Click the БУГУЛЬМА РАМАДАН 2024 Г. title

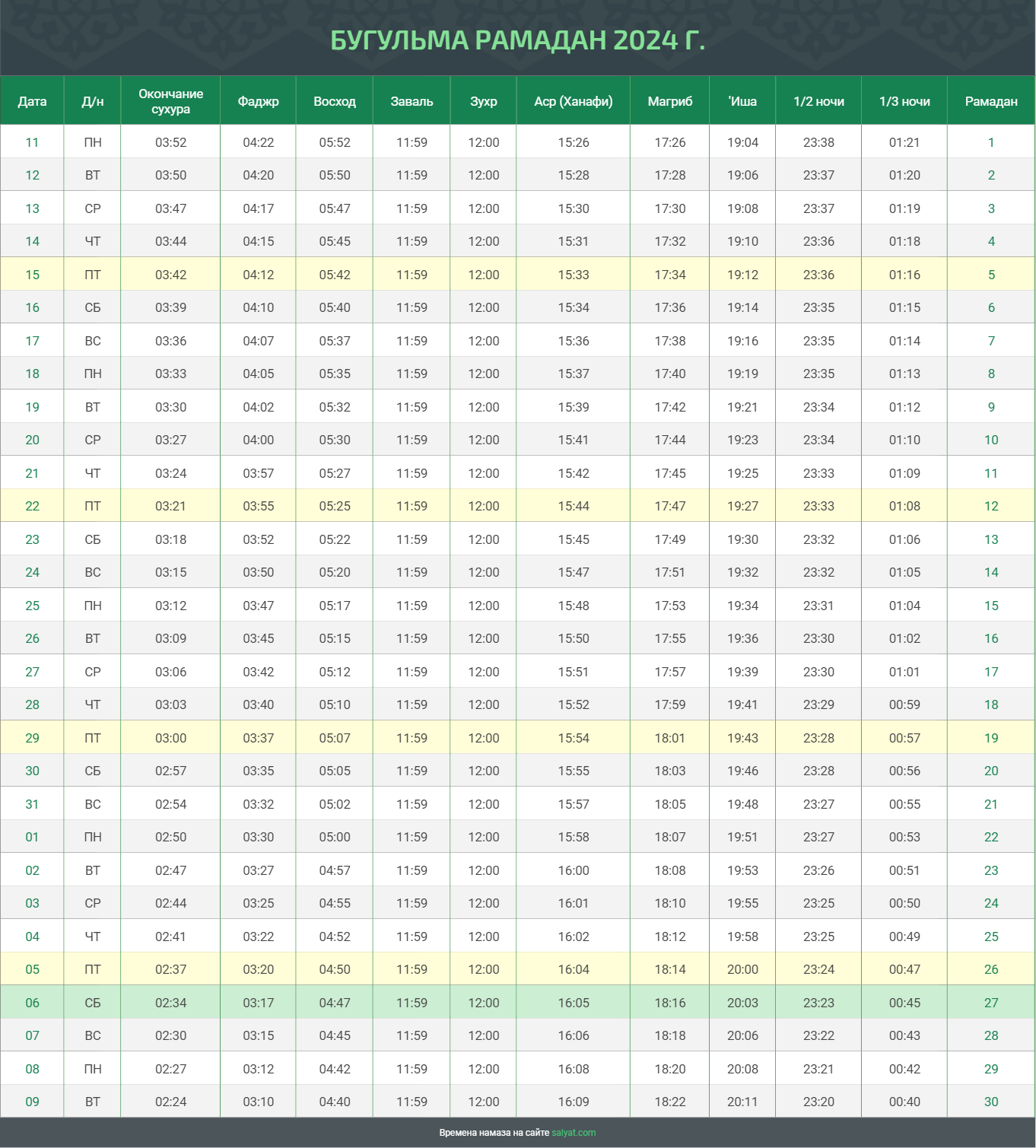tap(517, 40)
